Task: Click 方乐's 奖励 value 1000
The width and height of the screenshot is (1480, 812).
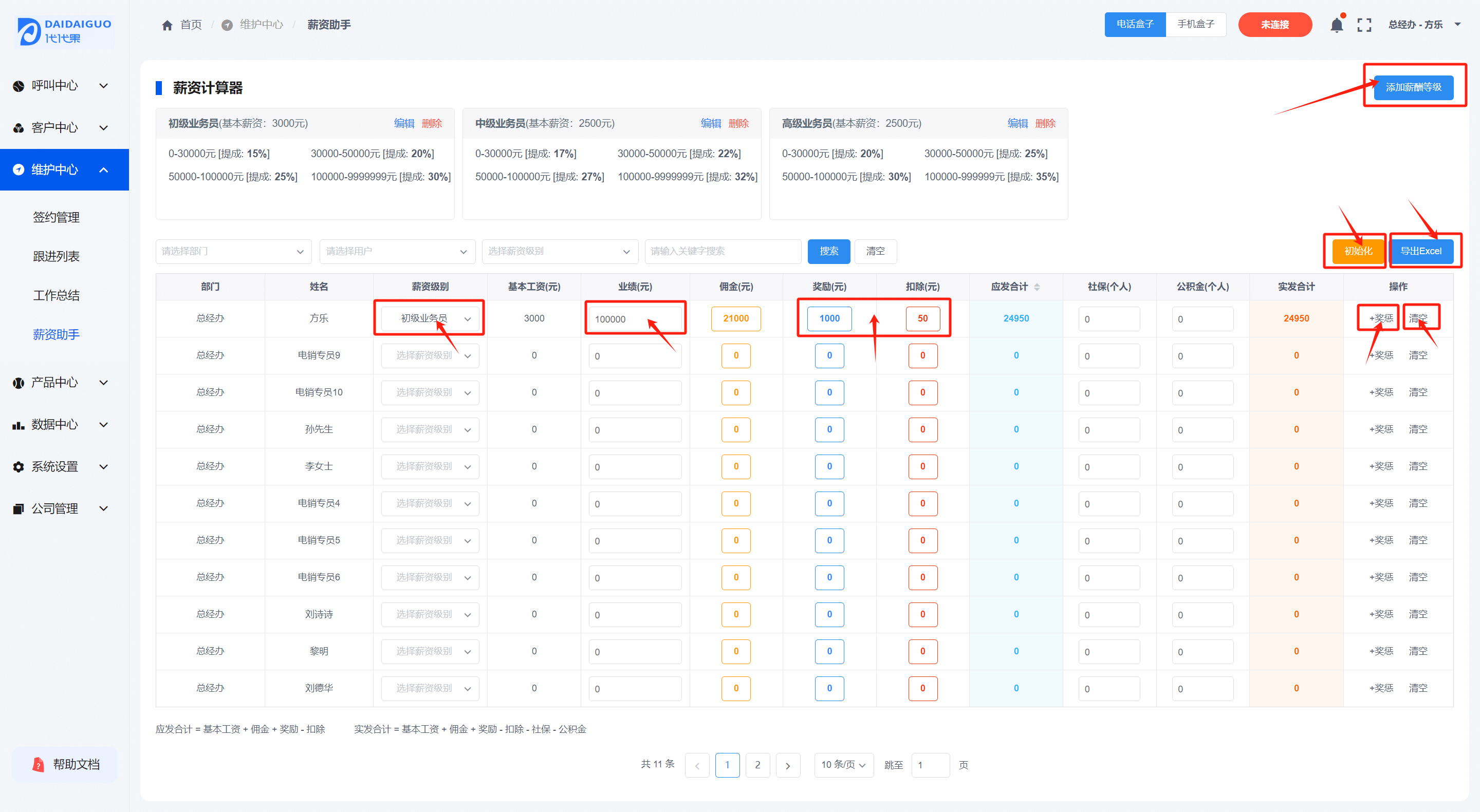Action: [829, 319]
